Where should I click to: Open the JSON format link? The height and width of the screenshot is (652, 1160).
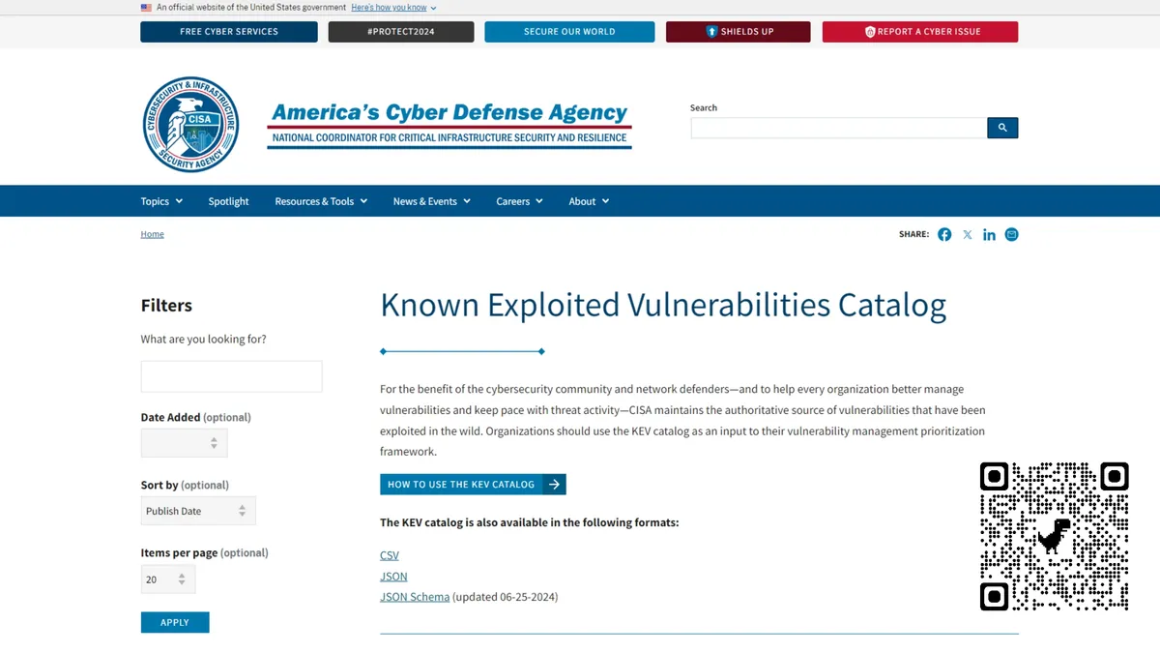coord(394,576)
